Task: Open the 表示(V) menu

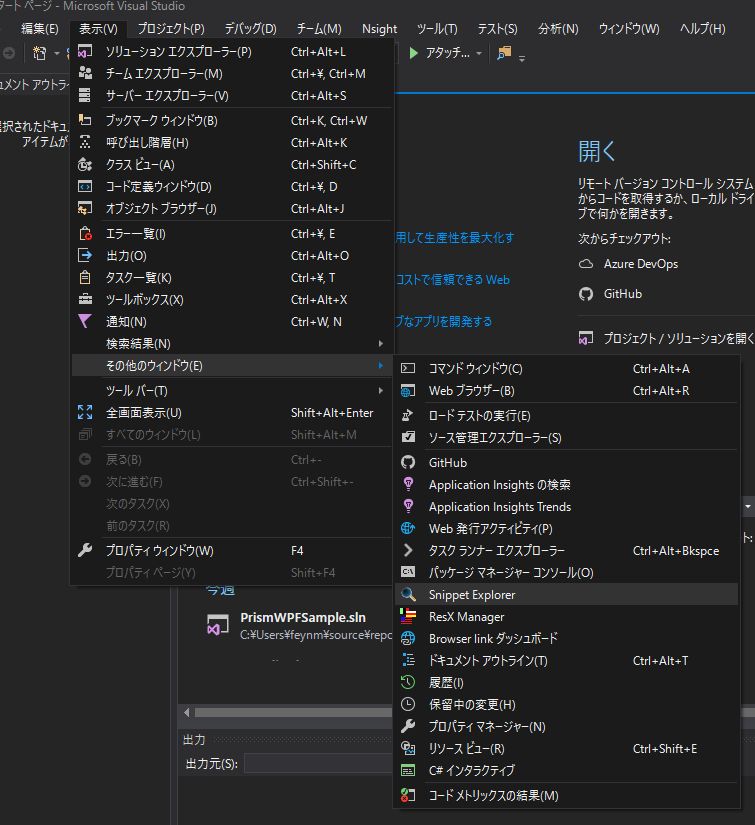Action: coord(98,28)
